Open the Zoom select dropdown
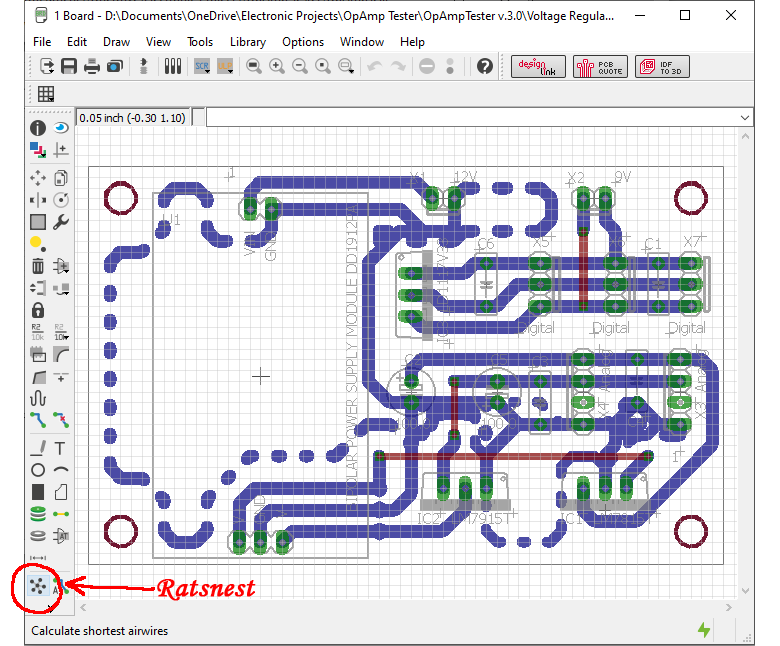780x646 pixels. tap(346, 66)
